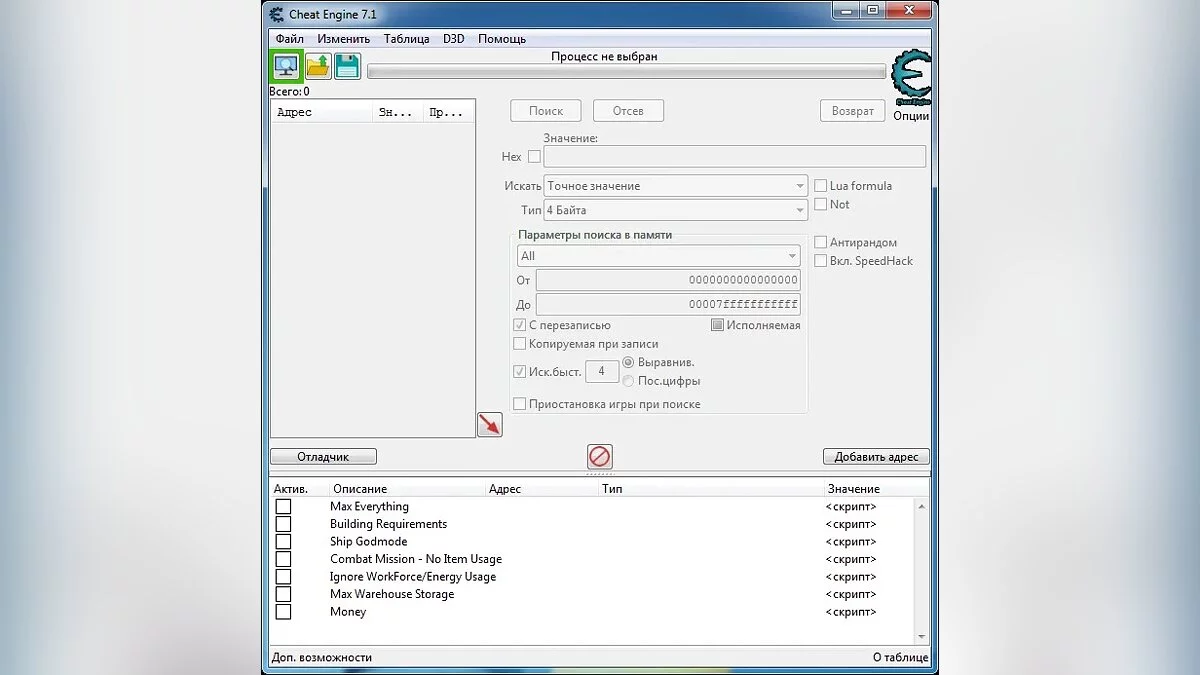Open the process selector computer icon
Screen dimensions: 1200x675
tap(288, 66)
